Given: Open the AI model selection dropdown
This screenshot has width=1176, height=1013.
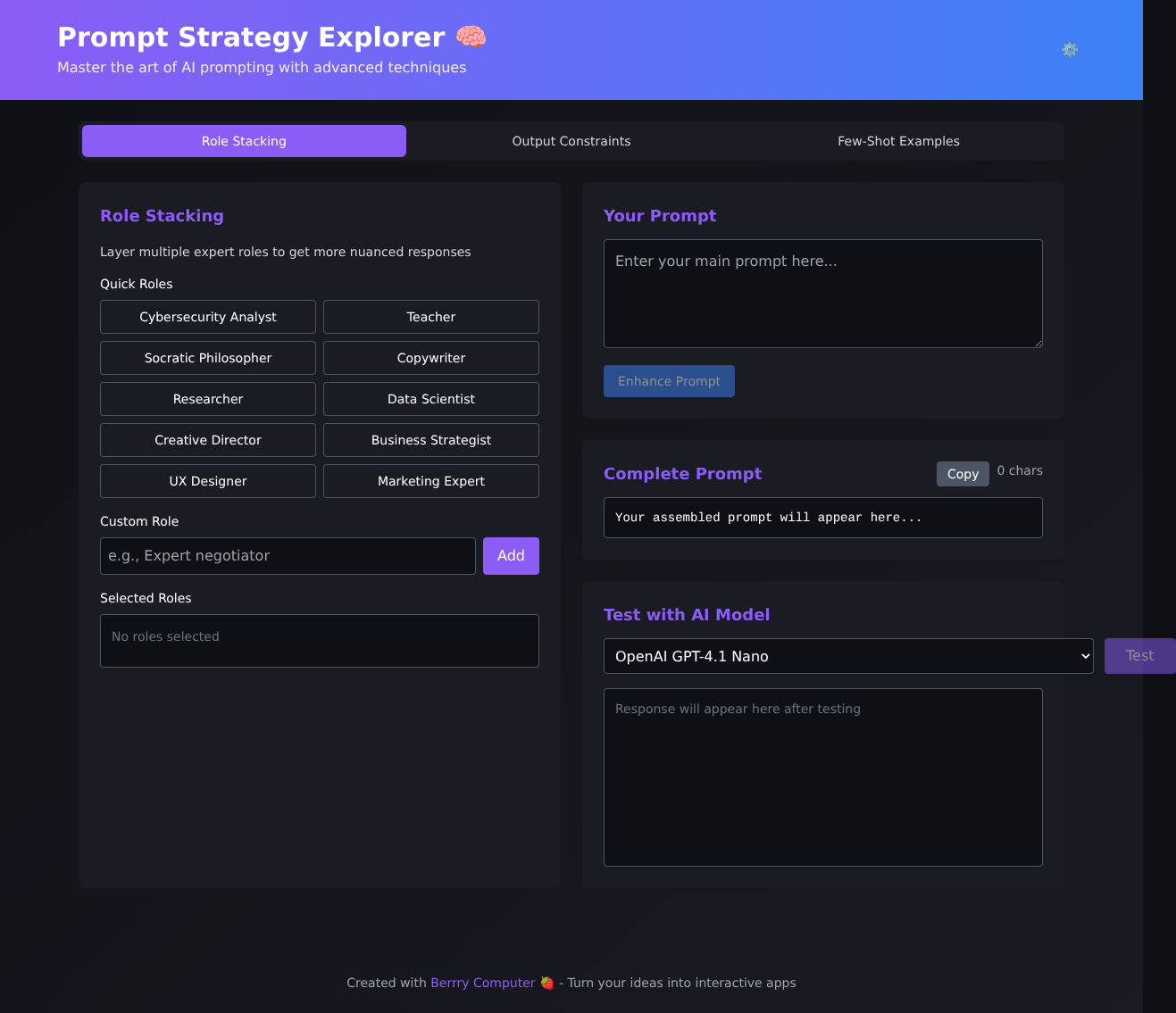Looking at the screenshot, I should [x=847, y=656].
